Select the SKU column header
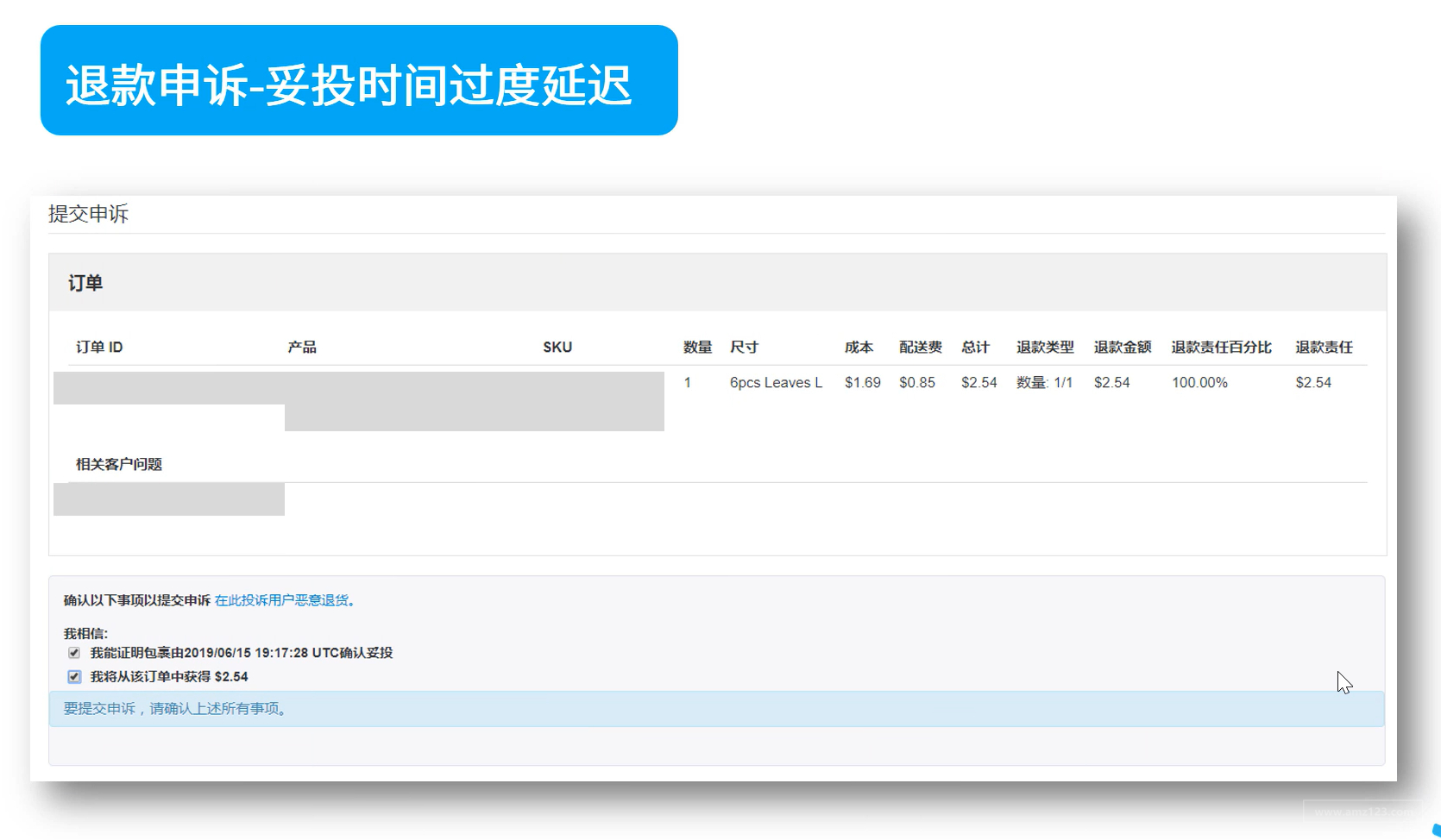This screenshot has width=1441, height=840. pyautogui.click(x=557, y=347)
